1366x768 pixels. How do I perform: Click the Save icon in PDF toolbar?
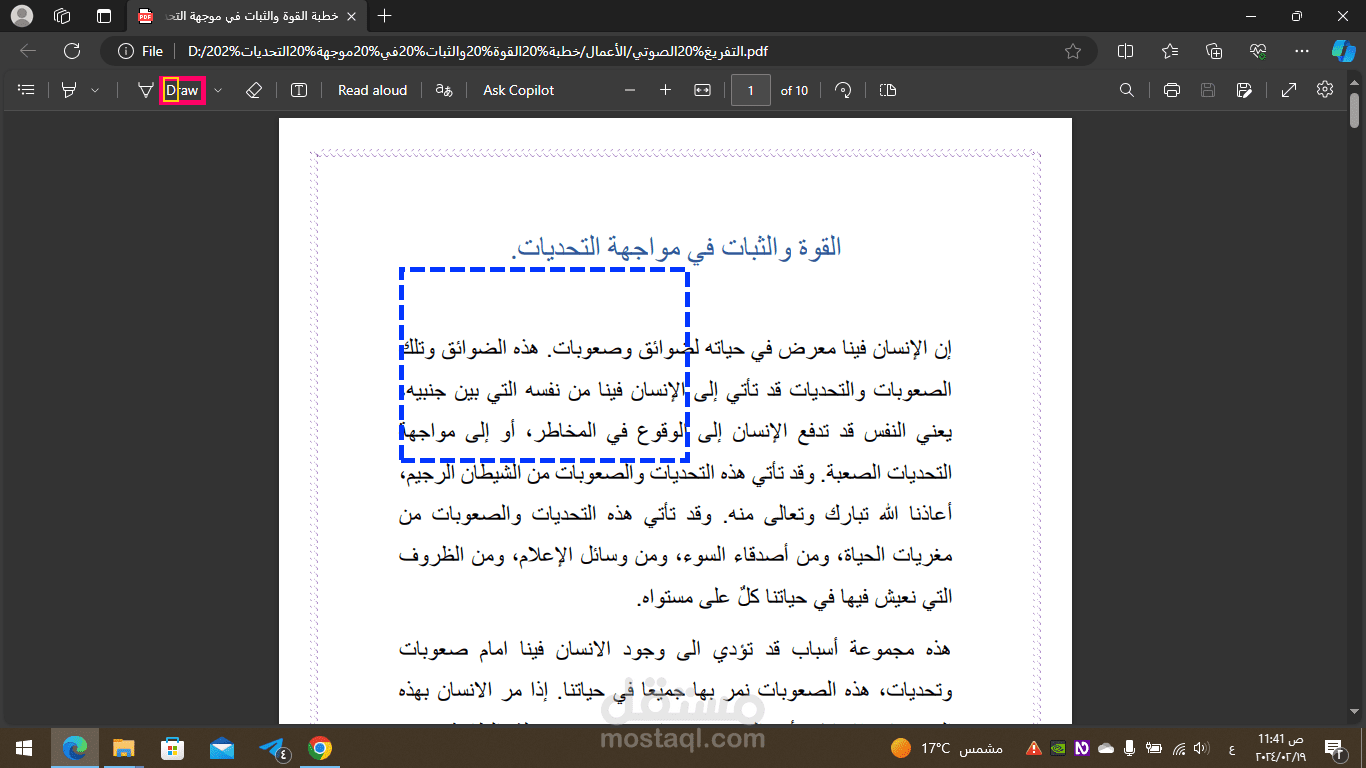[1208, 90]
